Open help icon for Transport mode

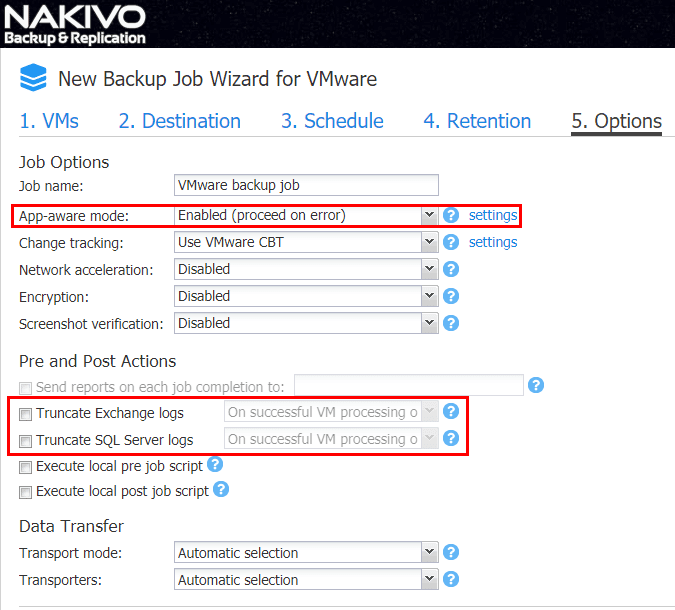click(x=451, y=552)
